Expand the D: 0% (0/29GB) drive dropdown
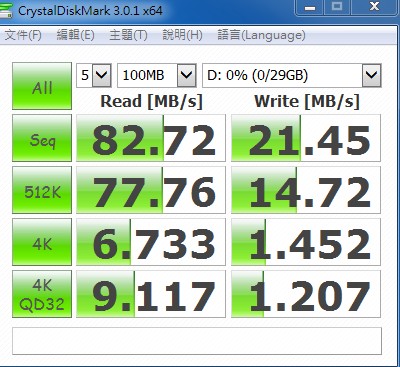 coord(292,76)
